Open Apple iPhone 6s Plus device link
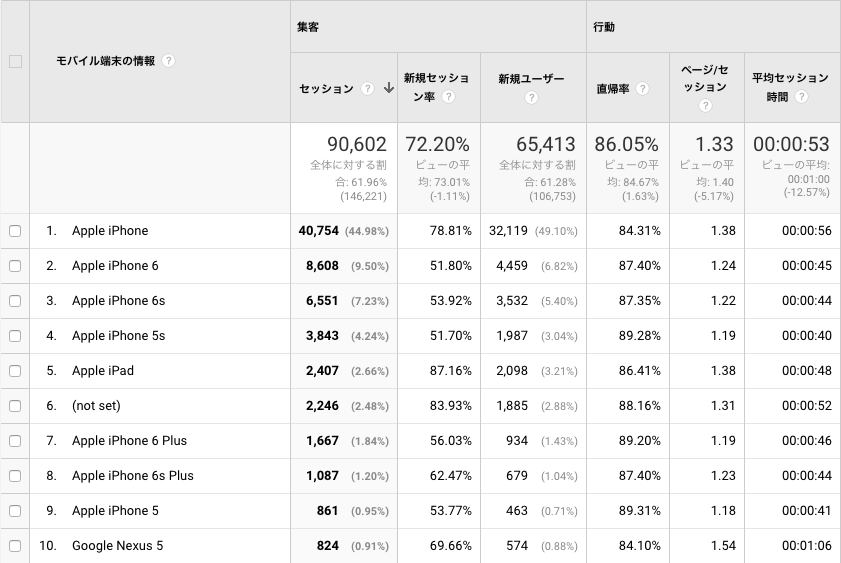This screenshot has width=841, height=563. pyautogui.click(x=132, y=476)
